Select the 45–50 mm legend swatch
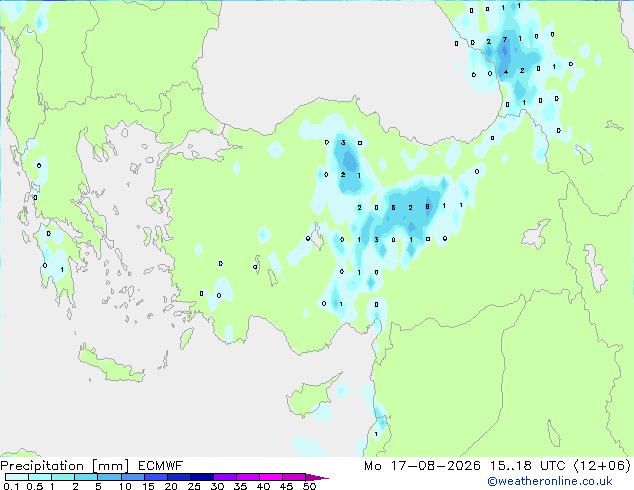This screenshot has width=634, height=490. pyautogui.click(x=294, y=477)
